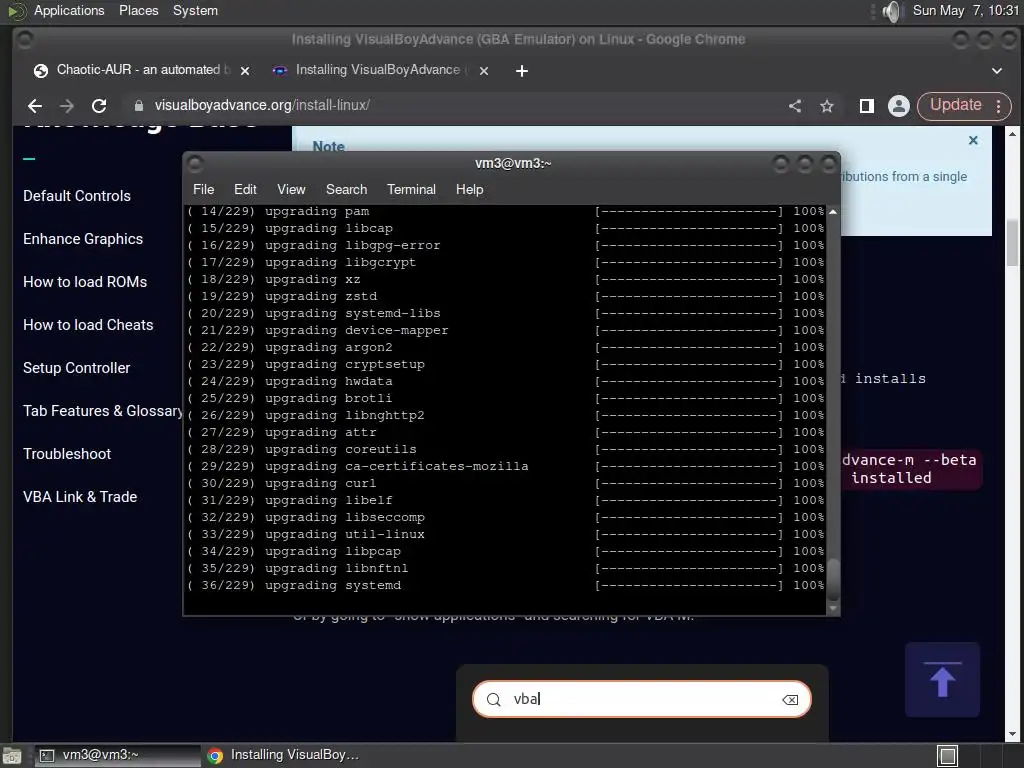Click the Chrome page vertical scrollbar thumb
The width and height of the screenshot is (1024, 768).
(x=1012, y=243)
